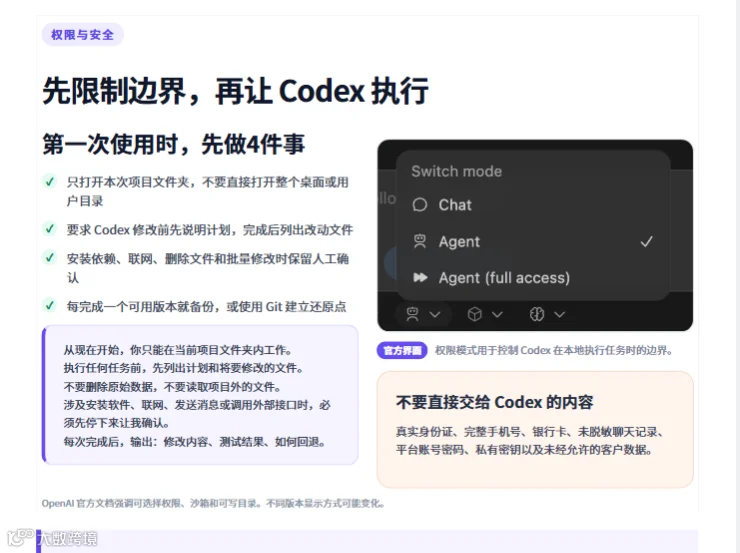
Task: Expand the chevron beside the robot icon
Action: [x=435, y=314]
